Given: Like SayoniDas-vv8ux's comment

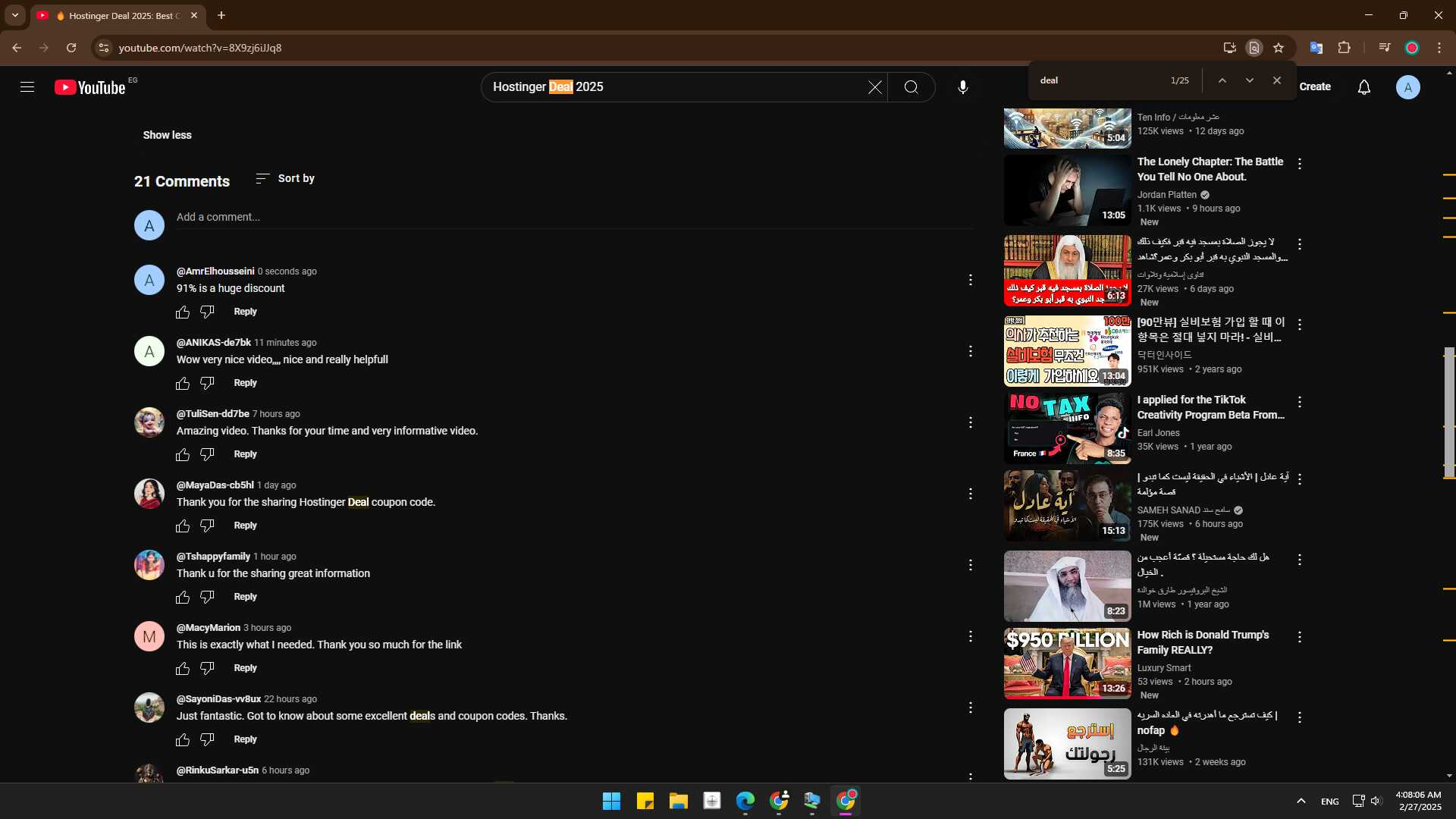Looking at the screenshot, I should coord(183,740).
